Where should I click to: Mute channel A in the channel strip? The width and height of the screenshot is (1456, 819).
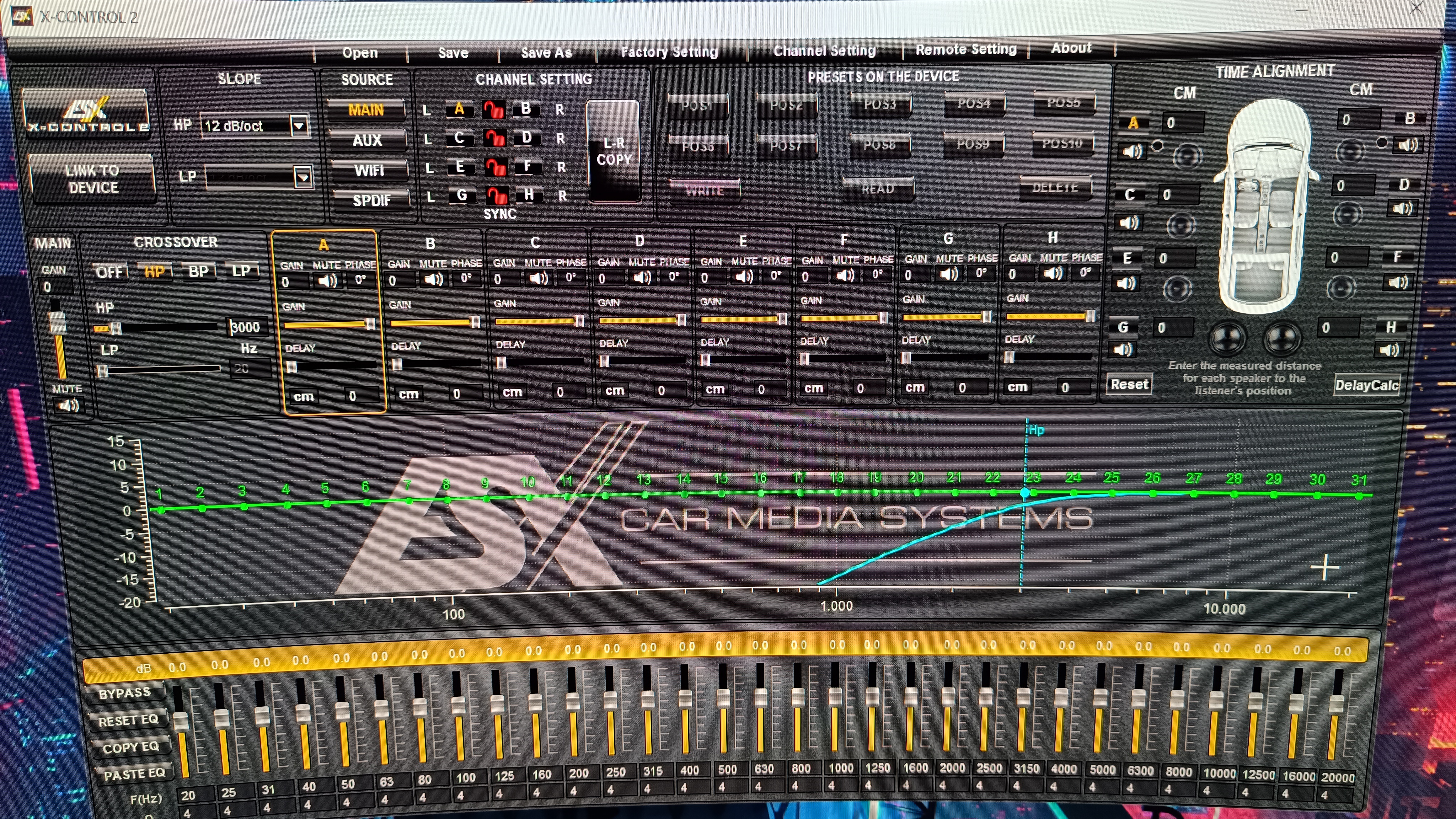pos(327,280)
